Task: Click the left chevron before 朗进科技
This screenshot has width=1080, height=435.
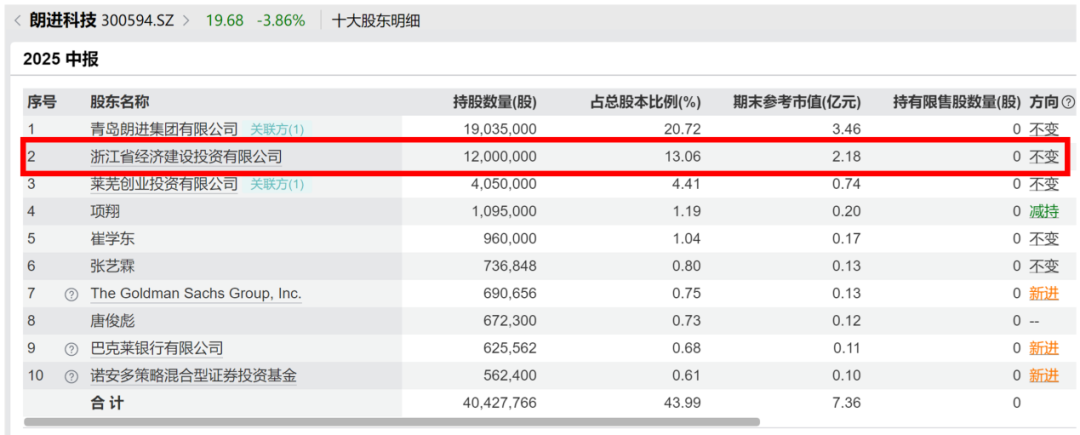Action: pos(17,20)
